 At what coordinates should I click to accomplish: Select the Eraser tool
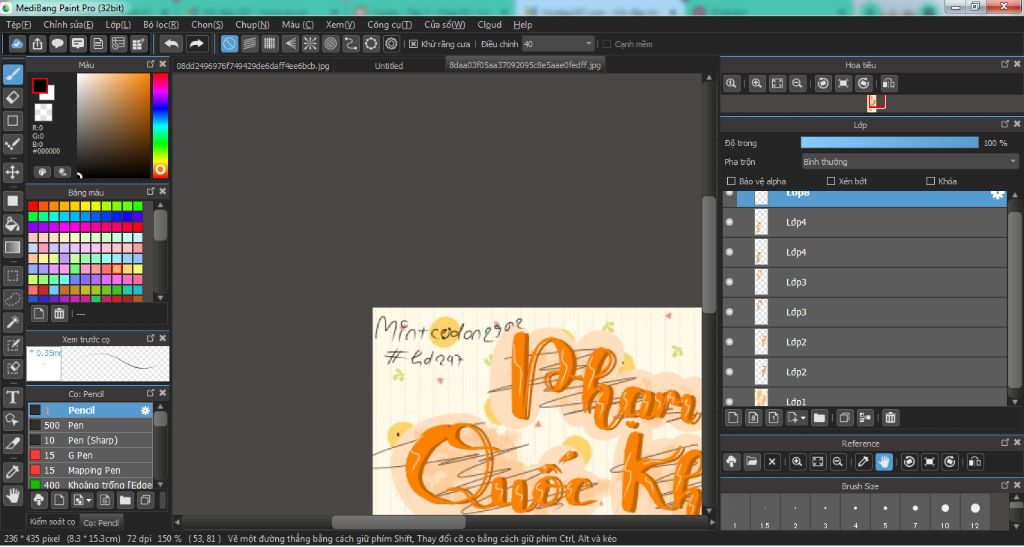tap(12, 98)
